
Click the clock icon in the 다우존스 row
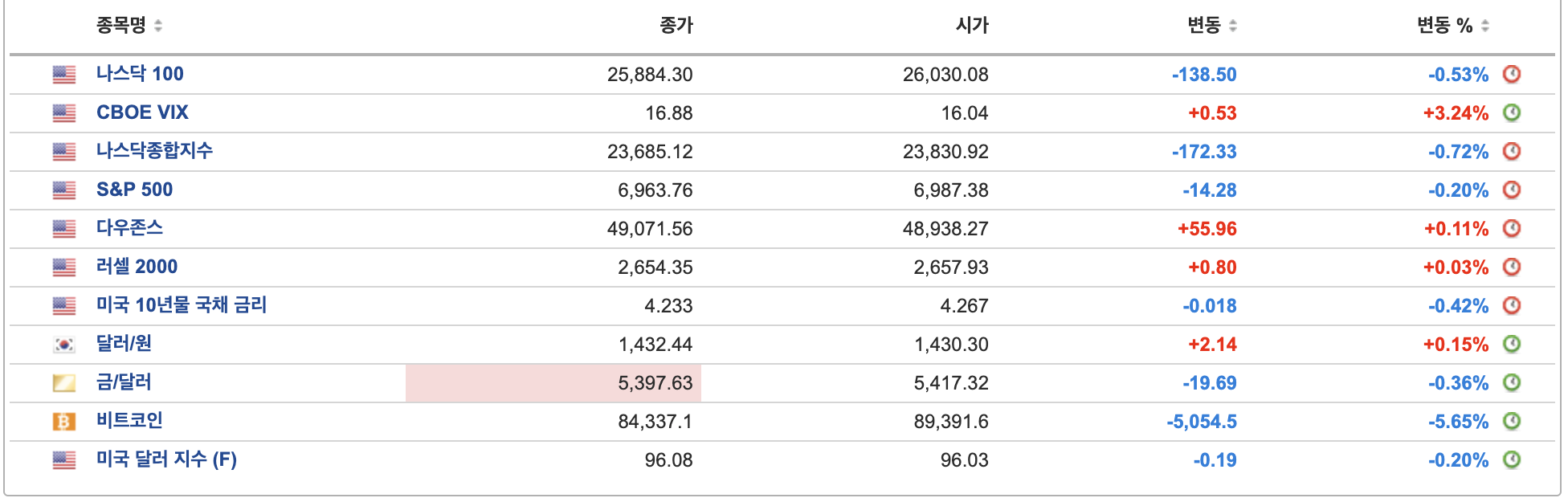(1513, 228)
